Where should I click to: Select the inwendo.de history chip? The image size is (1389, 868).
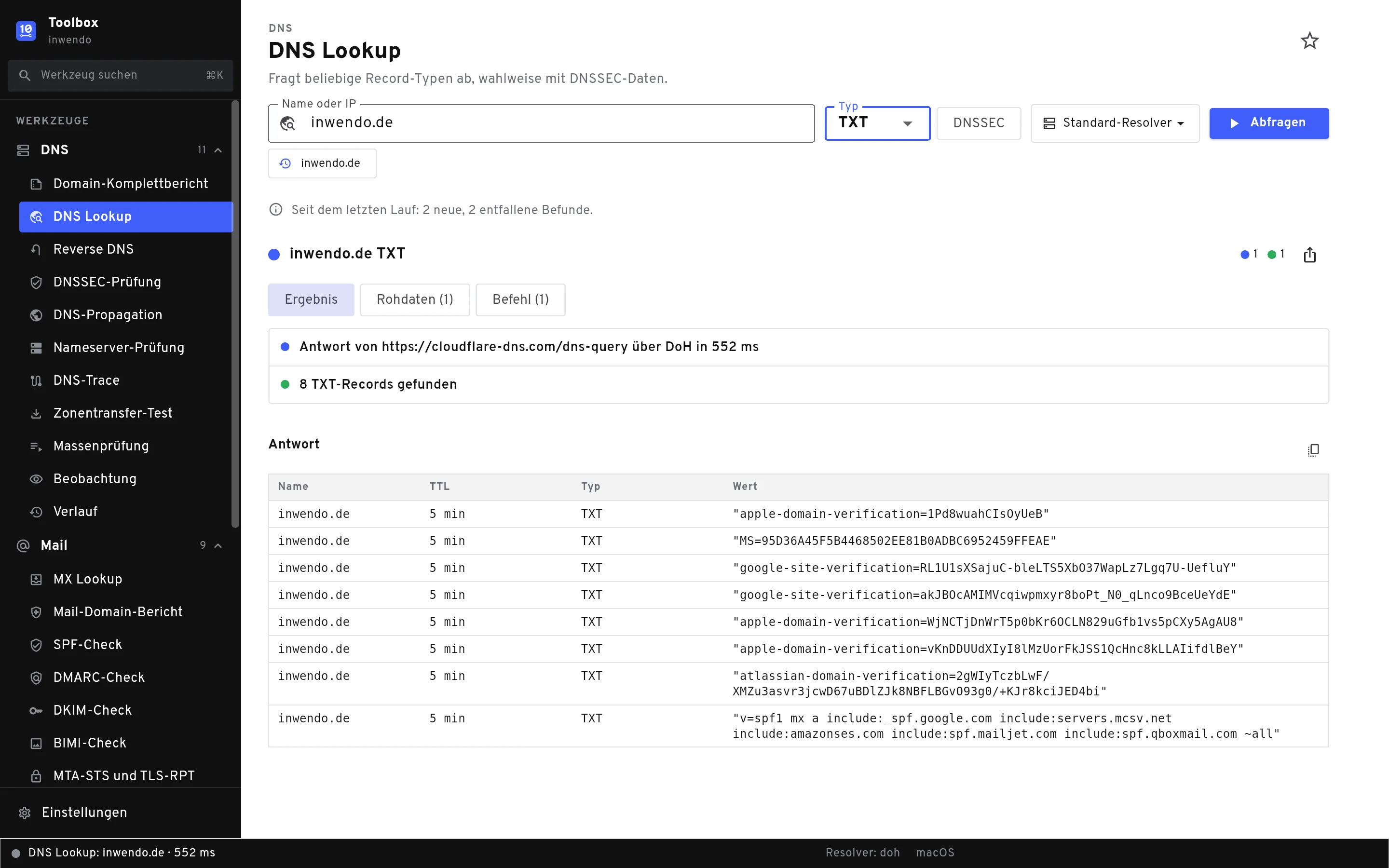(x=322, y=163)
